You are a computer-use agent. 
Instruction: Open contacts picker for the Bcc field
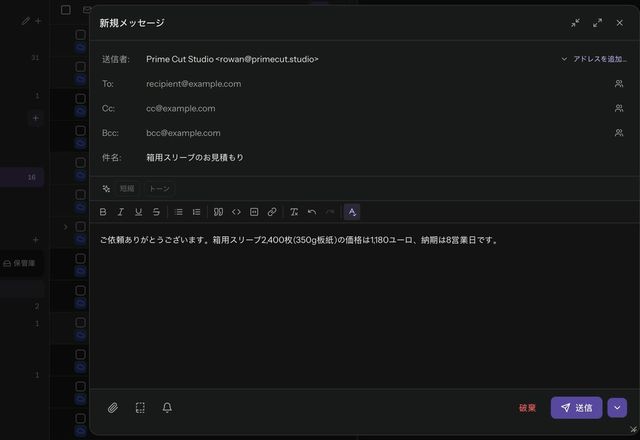[619, 133]
